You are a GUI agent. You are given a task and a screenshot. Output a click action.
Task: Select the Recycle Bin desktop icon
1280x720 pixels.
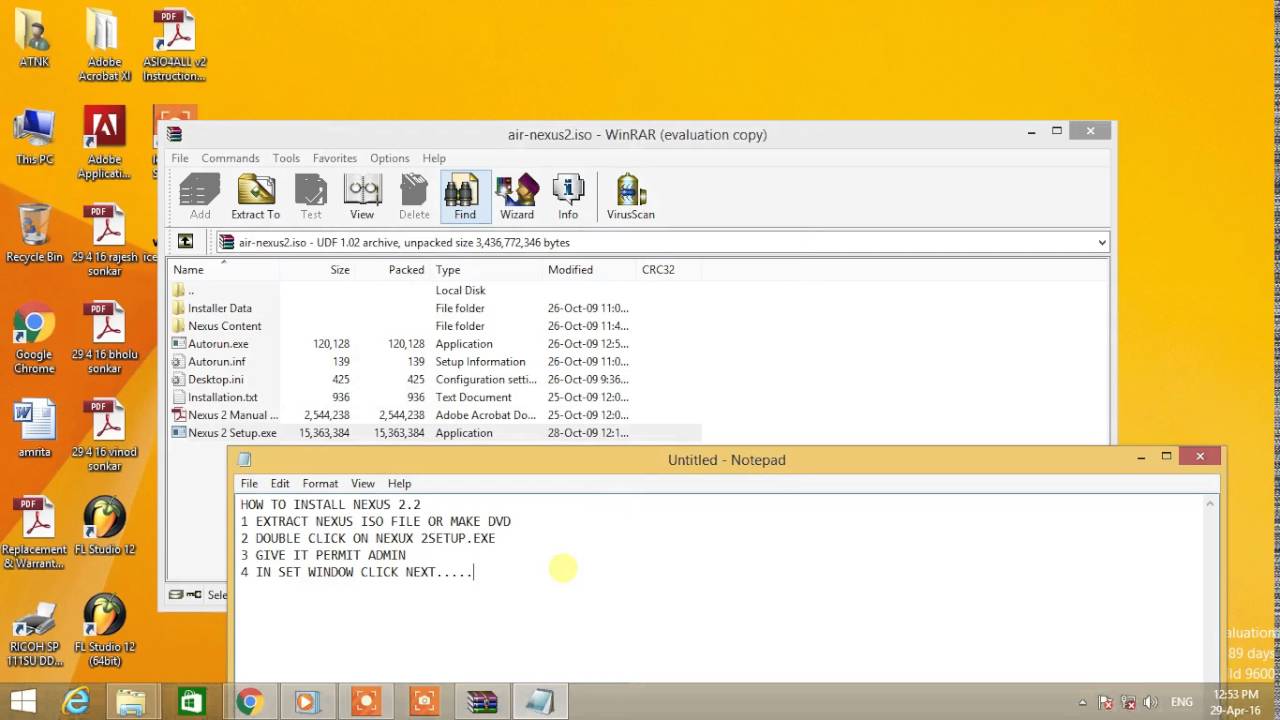click(34, 233)
